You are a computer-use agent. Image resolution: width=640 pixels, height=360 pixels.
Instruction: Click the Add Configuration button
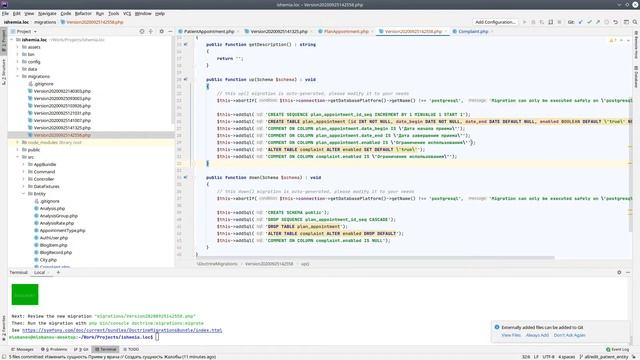click(x=495, y=22)
